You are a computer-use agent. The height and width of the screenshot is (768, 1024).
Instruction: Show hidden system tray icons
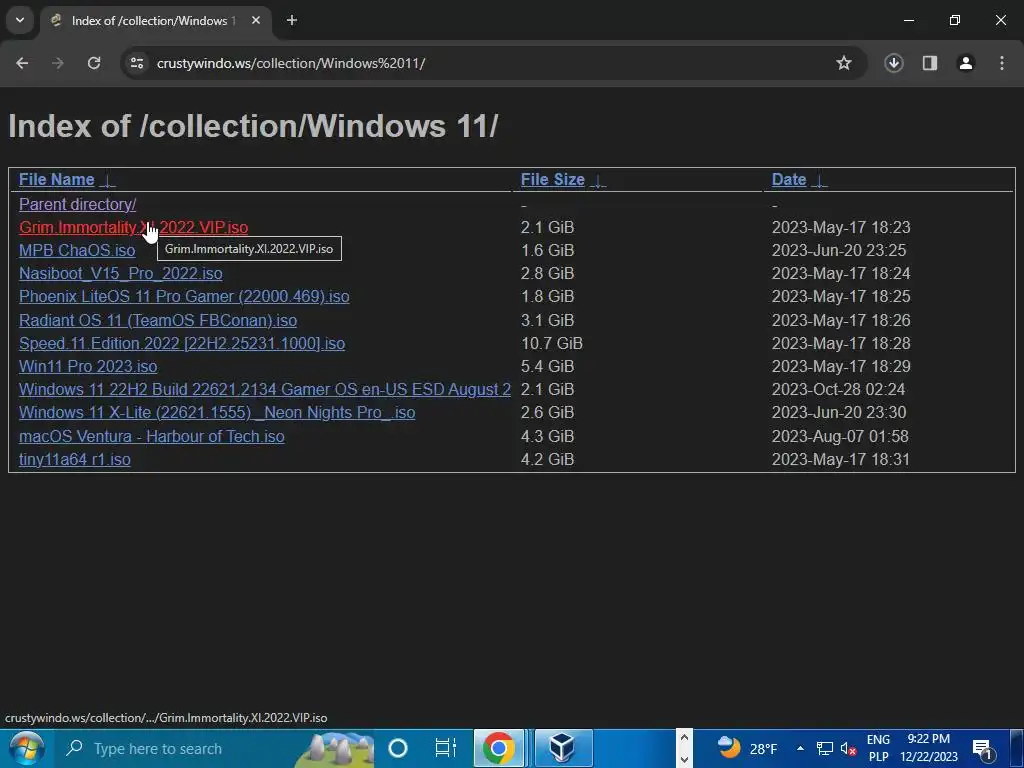pos(800,748)
